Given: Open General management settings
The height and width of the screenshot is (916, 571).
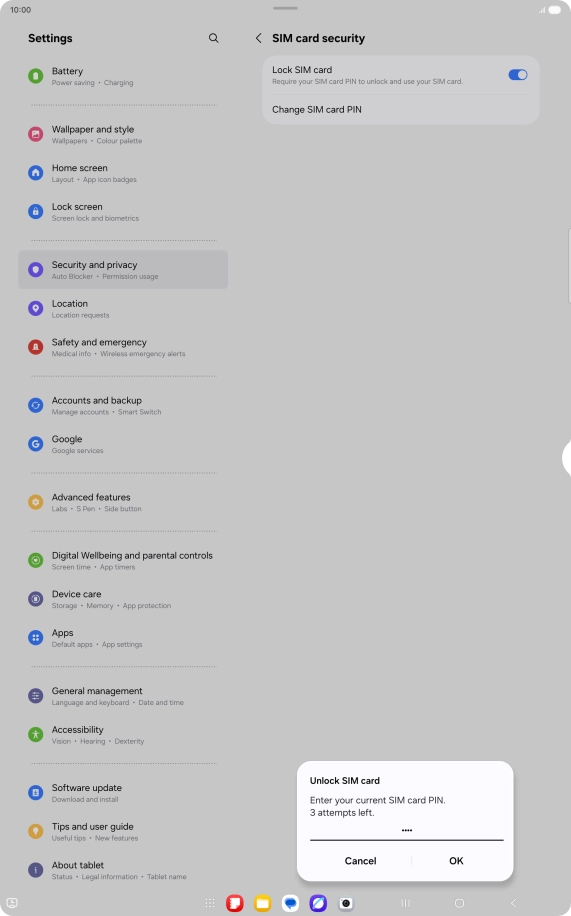Looking at the screenshot, I should (x=123, y=696).
